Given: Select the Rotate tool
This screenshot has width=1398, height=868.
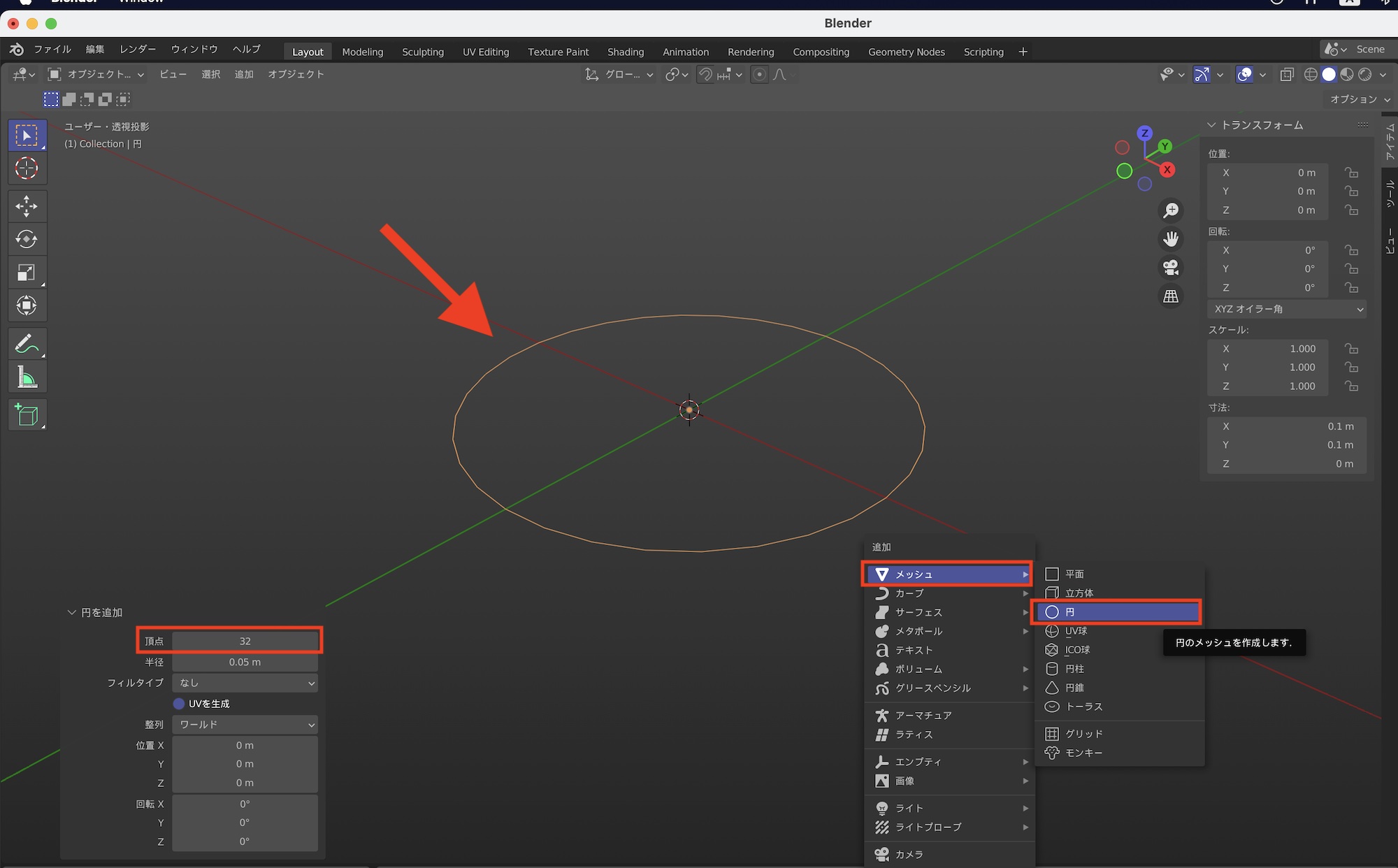Looking at the screenshot, I should [x=27, y=239].
